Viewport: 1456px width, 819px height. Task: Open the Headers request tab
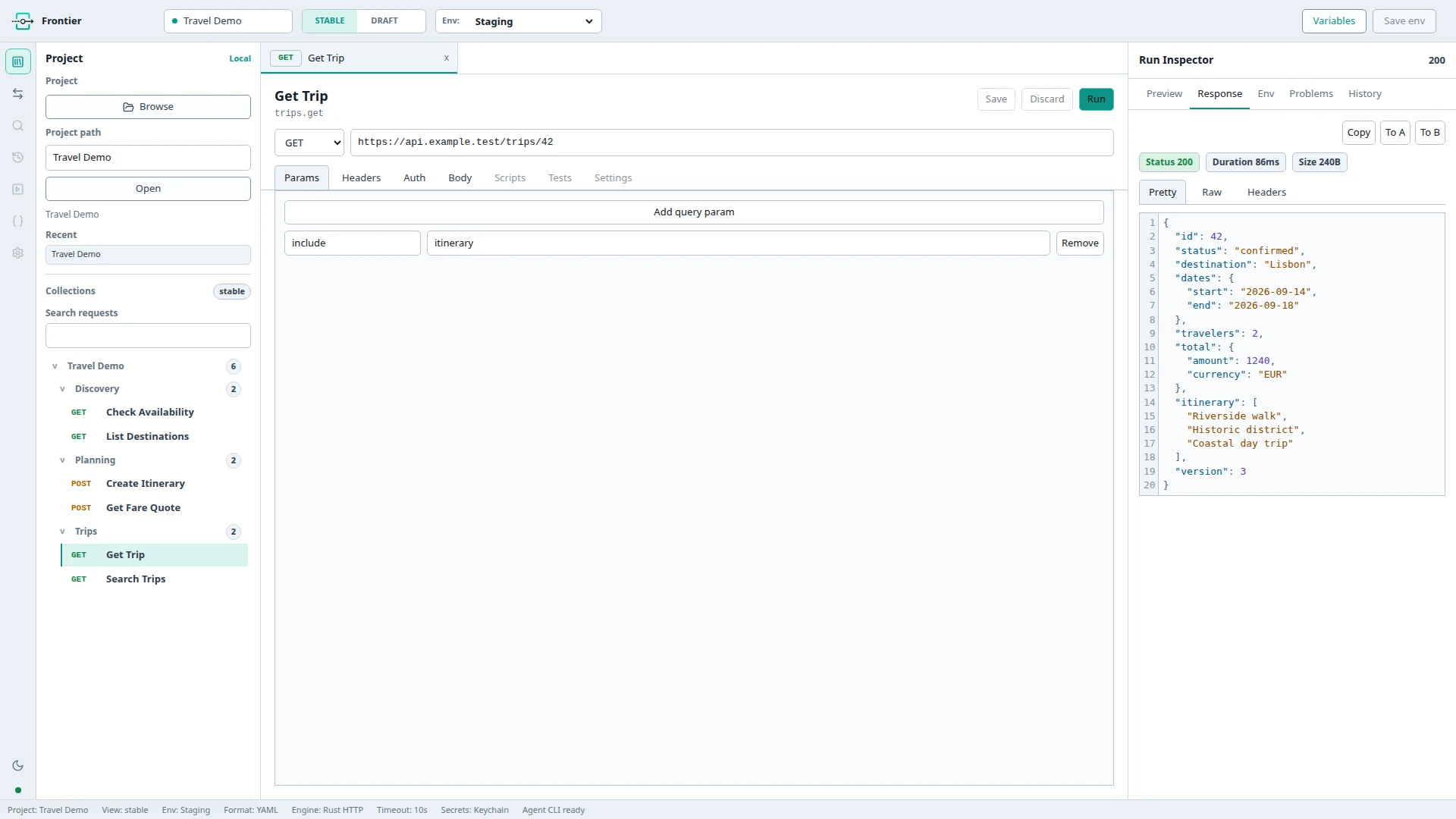(x=361, y=177)
